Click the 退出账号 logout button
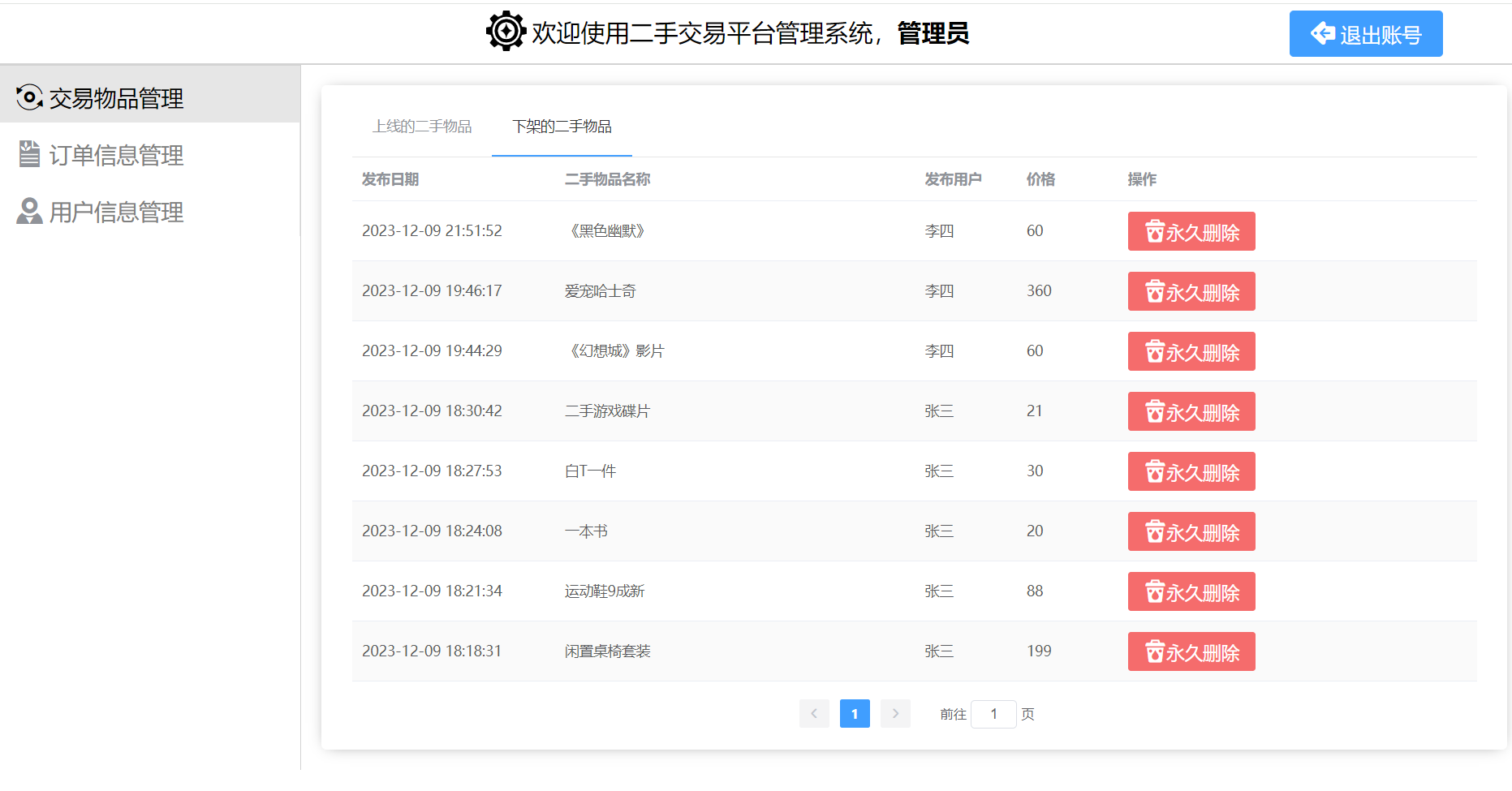 pyautogui.click(x=1366, y=34)
